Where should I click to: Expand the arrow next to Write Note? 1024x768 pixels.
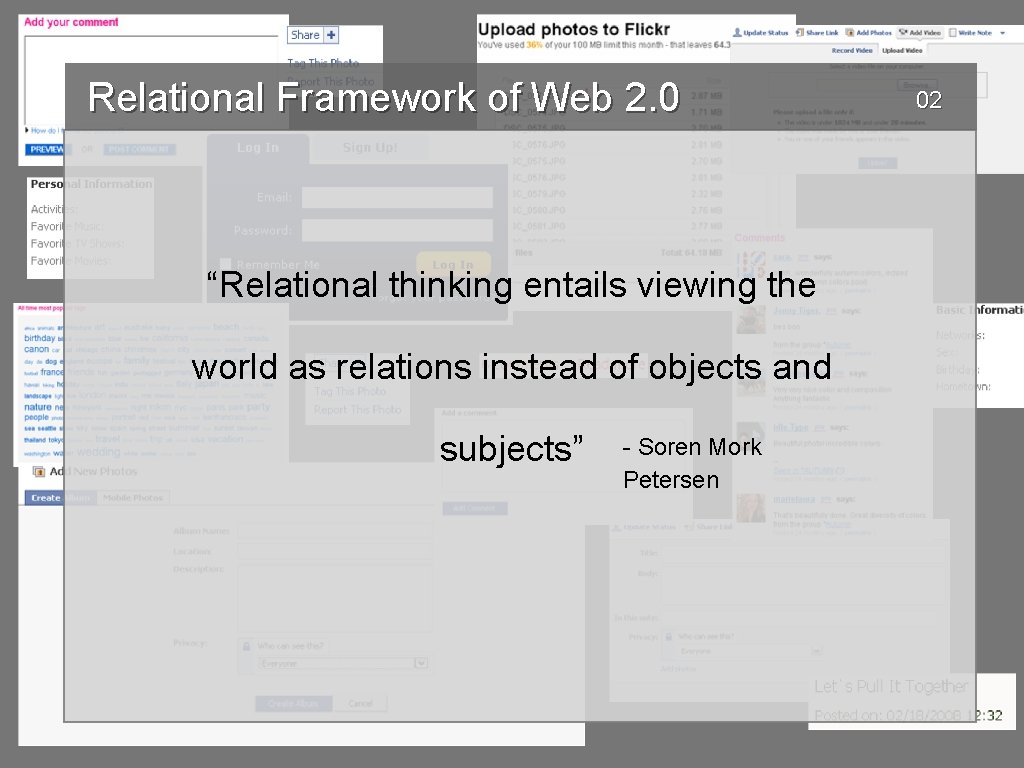(x=1000, y=33)
